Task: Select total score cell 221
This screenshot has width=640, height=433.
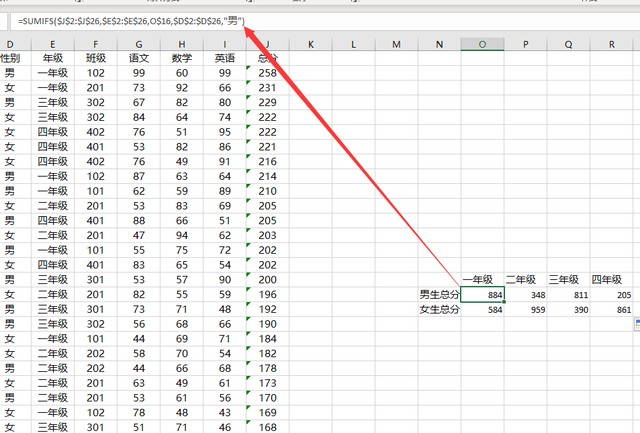Action: click(x=267, y=147)
